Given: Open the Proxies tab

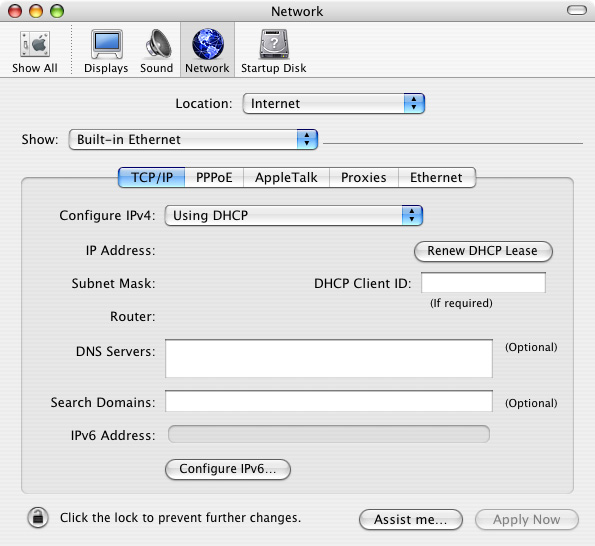Looking at the screenshot, I should click(364, 177).
